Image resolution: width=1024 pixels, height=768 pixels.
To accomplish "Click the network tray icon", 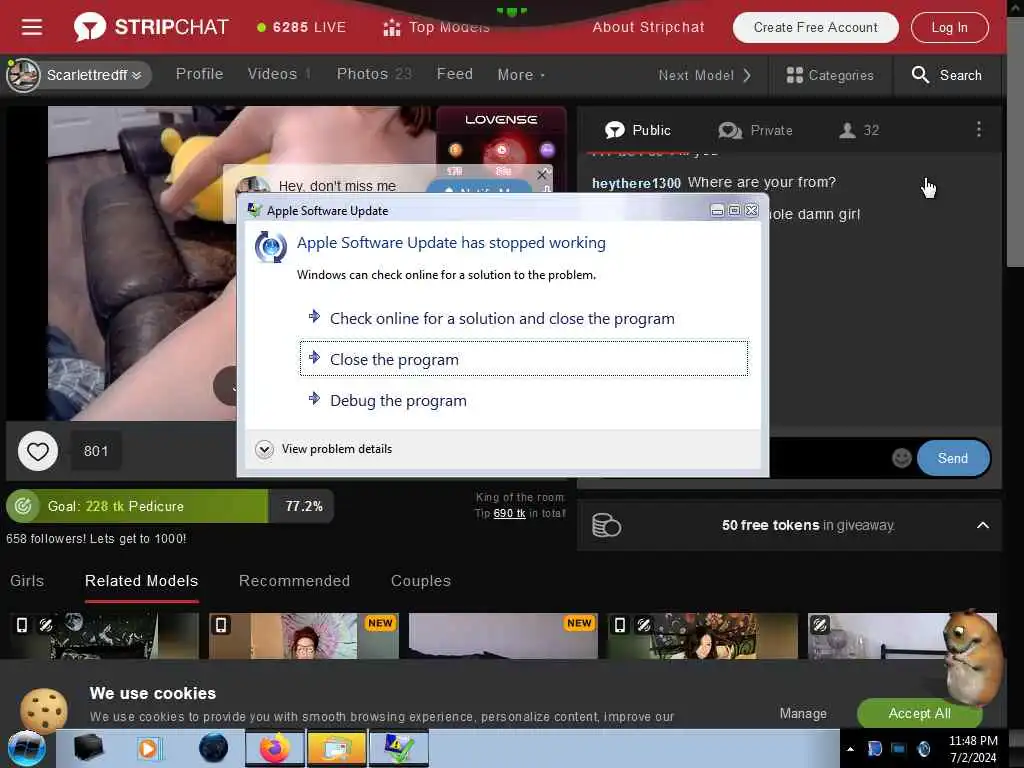I will click(899, 749).
